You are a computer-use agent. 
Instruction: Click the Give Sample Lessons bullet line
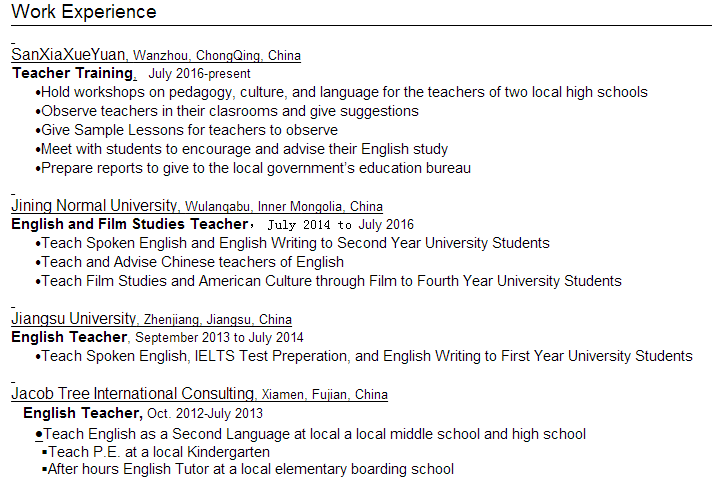[189, 130]
